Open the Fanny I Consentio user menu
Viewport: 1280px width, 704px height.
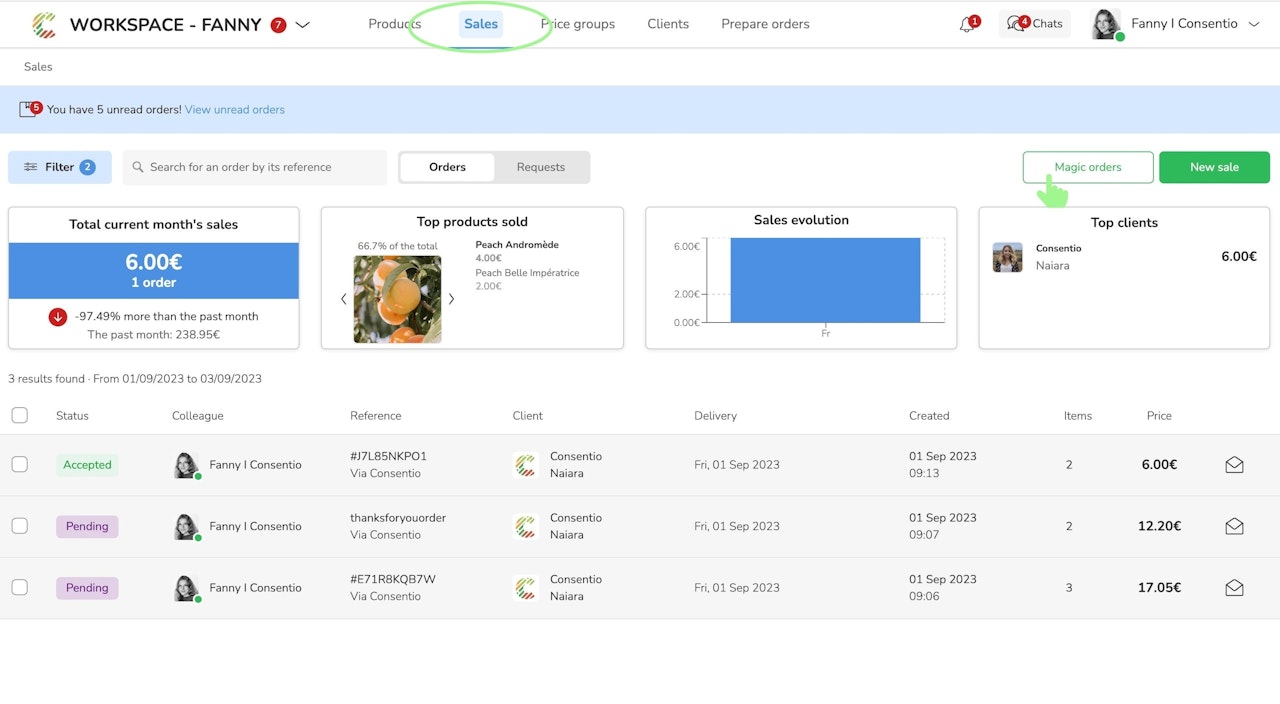click(x=1185, y=24)
